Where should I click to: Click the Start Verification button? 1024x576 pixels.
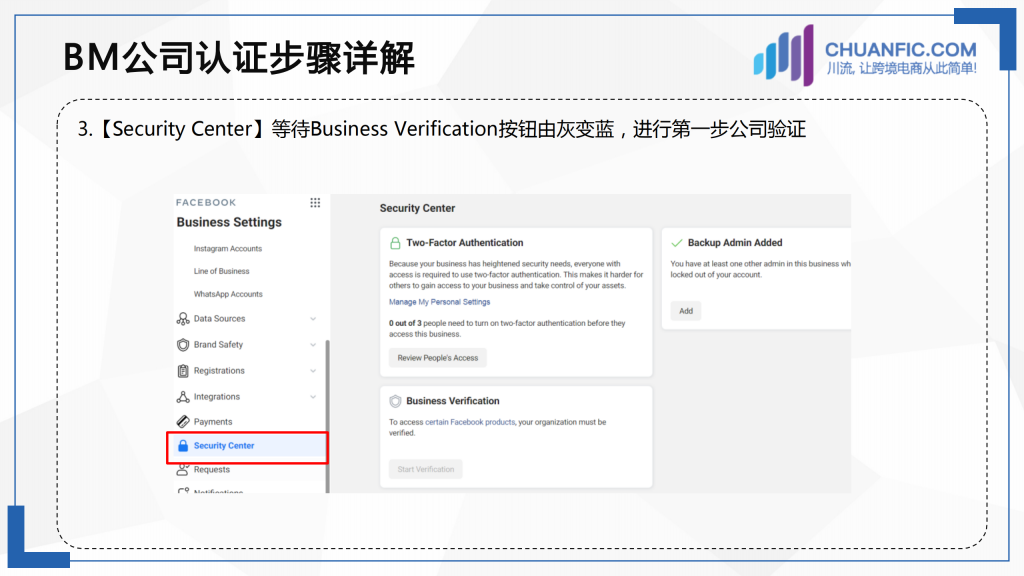[426, 469]
